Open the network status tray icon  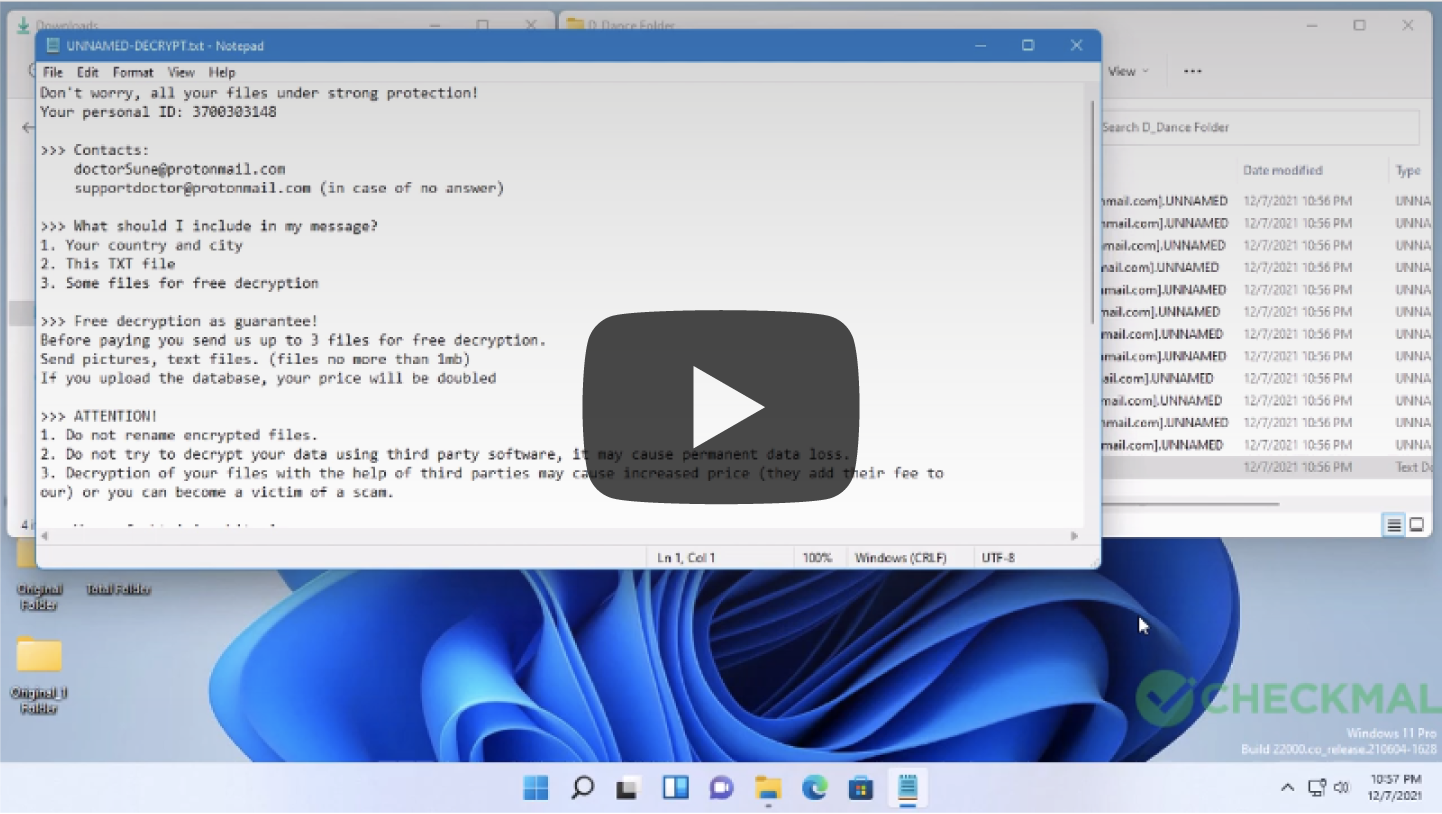pyautogui.click(x=1317, y=788)
